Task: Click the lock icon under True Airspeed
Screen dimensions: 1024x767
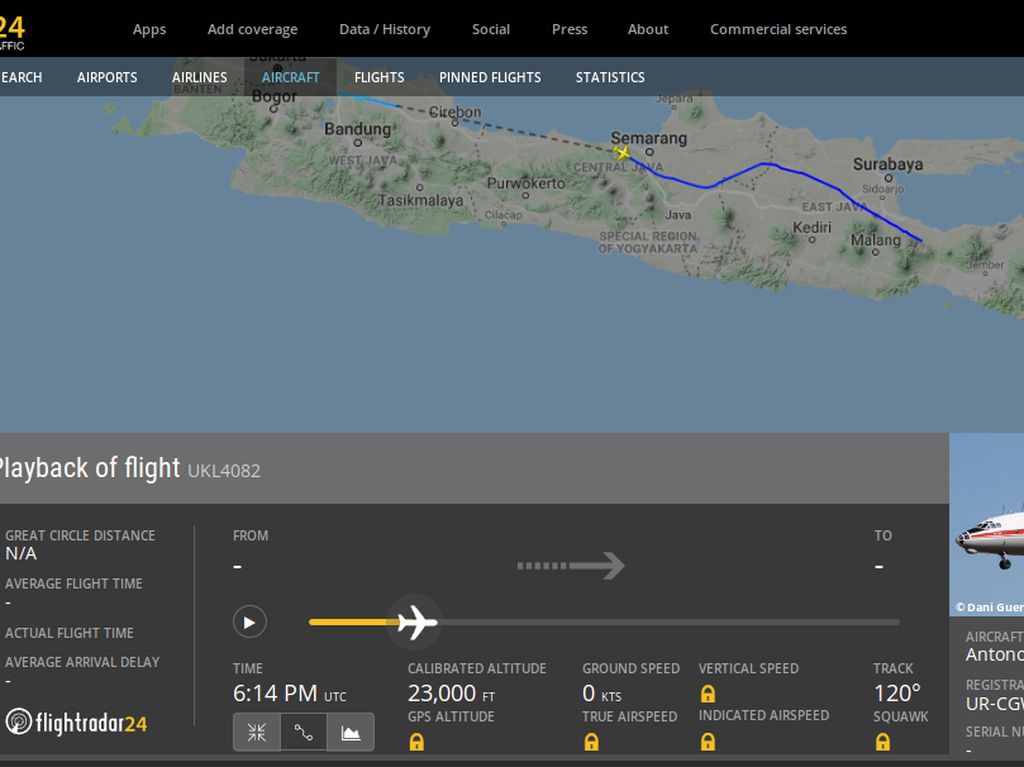Action: tap(591, 742)
